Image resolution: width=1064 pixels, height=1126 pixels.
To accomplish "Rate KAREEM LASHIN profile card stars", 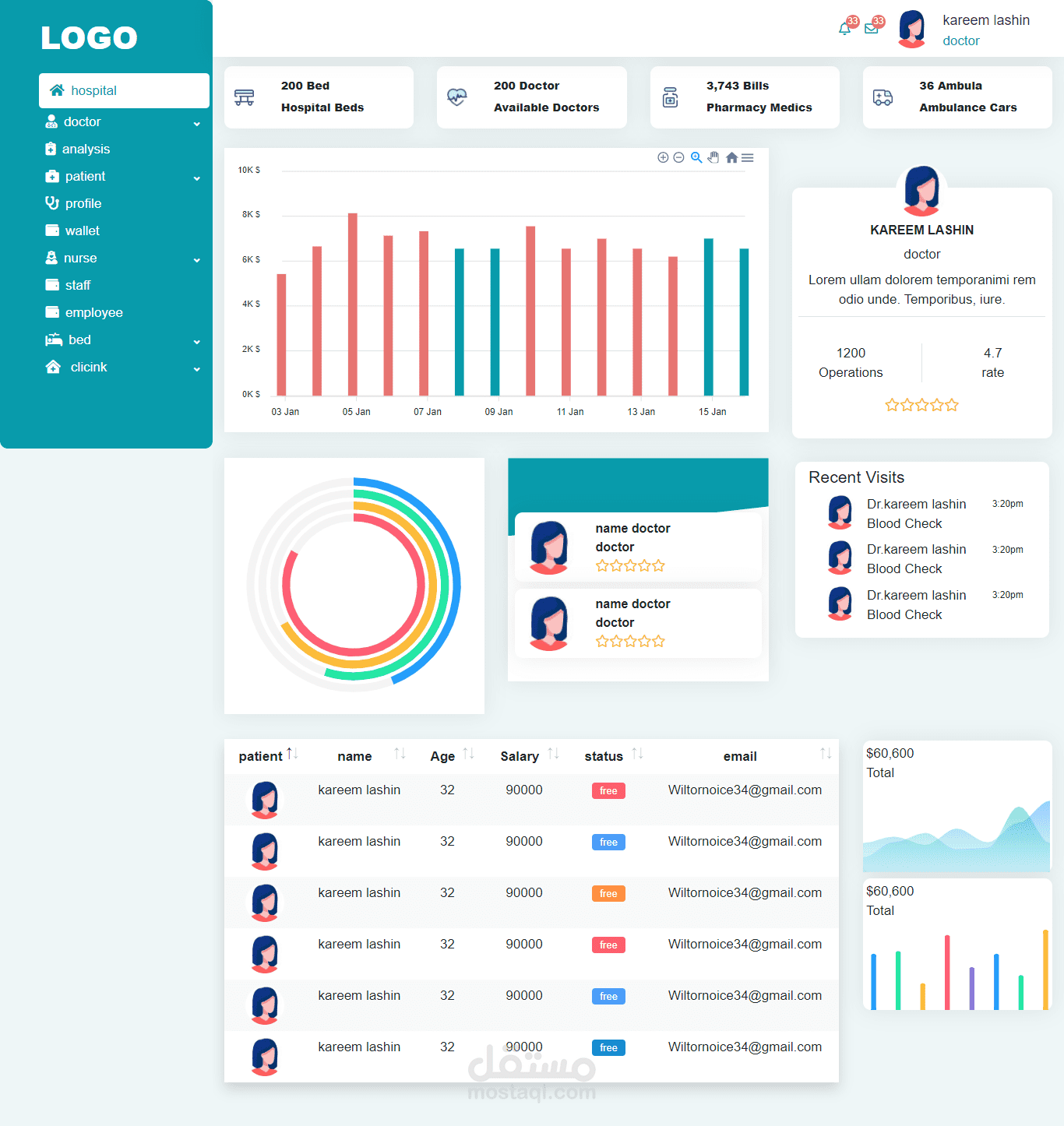I will point(921,405).
